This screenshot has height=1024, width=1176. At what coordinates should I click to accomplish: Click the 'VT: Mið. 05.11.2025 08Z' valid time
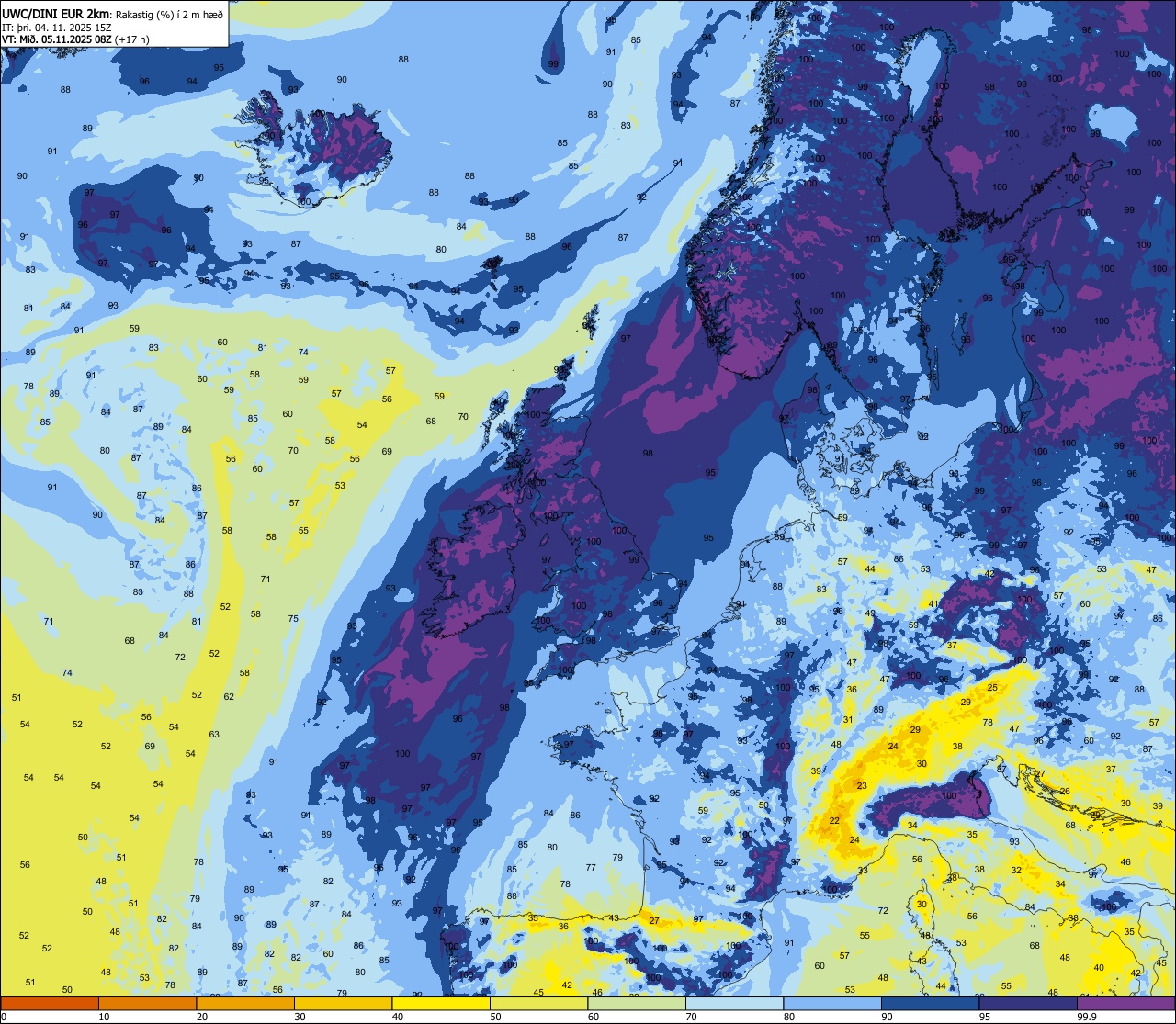pyautogui.click(x=58, y=39)
